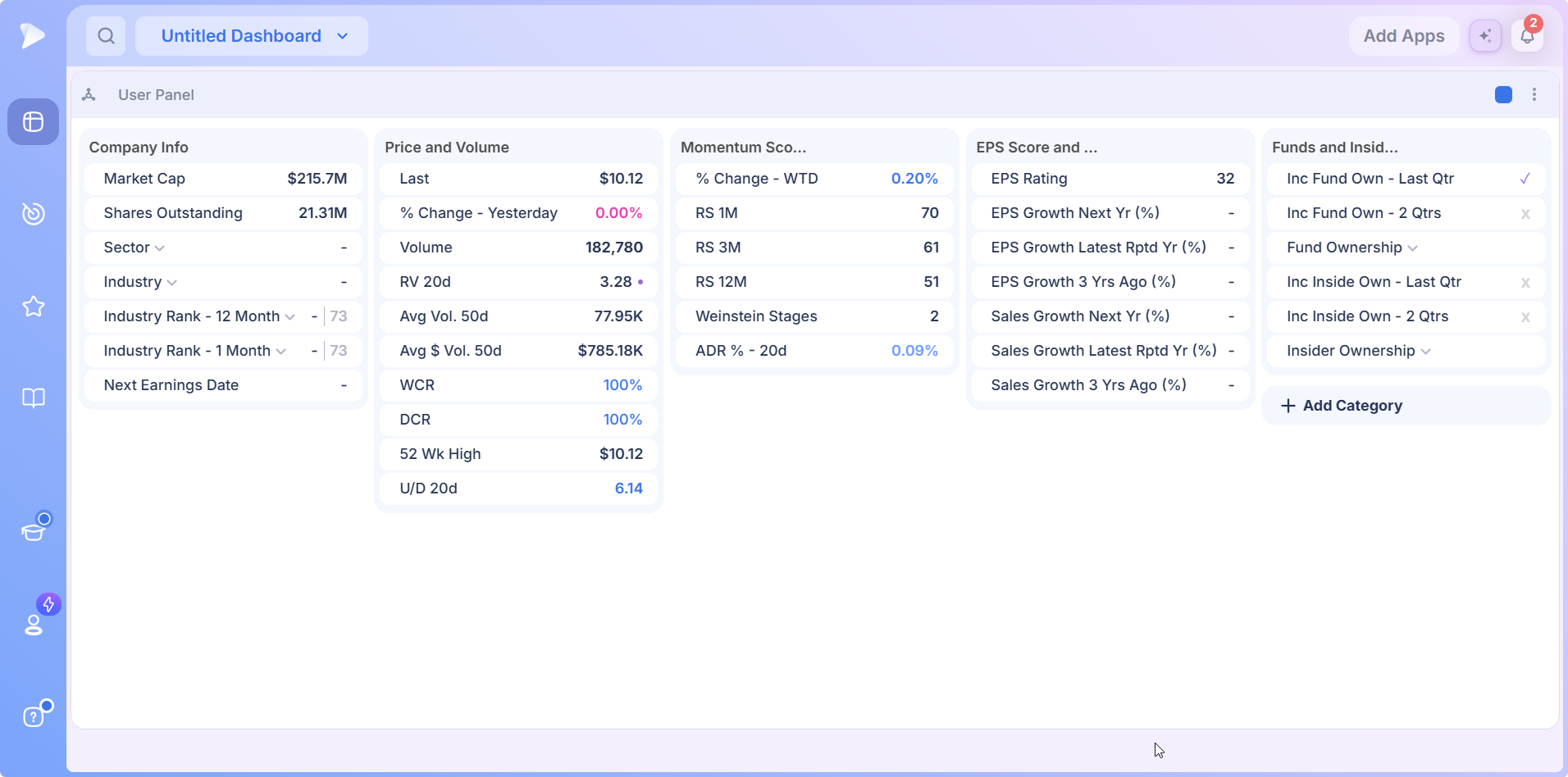Viewport: 1568px width, 777px height.
Task: Open the favorites star sidebar icon
Action: coord(33,307)
